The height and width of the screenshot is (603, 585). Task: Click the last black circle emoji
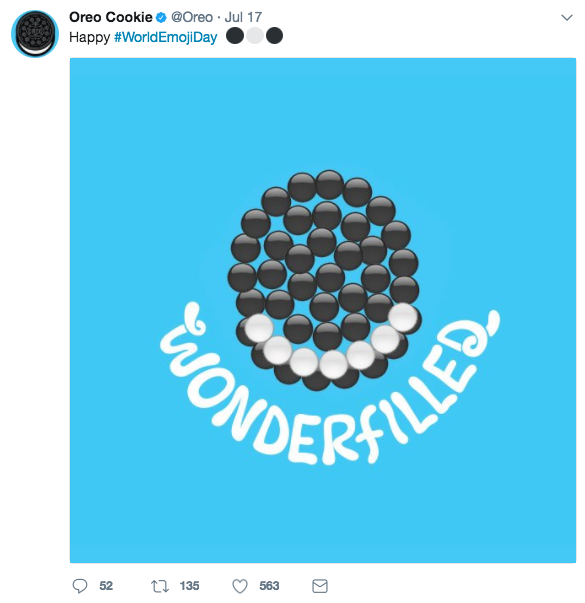click(274, 36)
